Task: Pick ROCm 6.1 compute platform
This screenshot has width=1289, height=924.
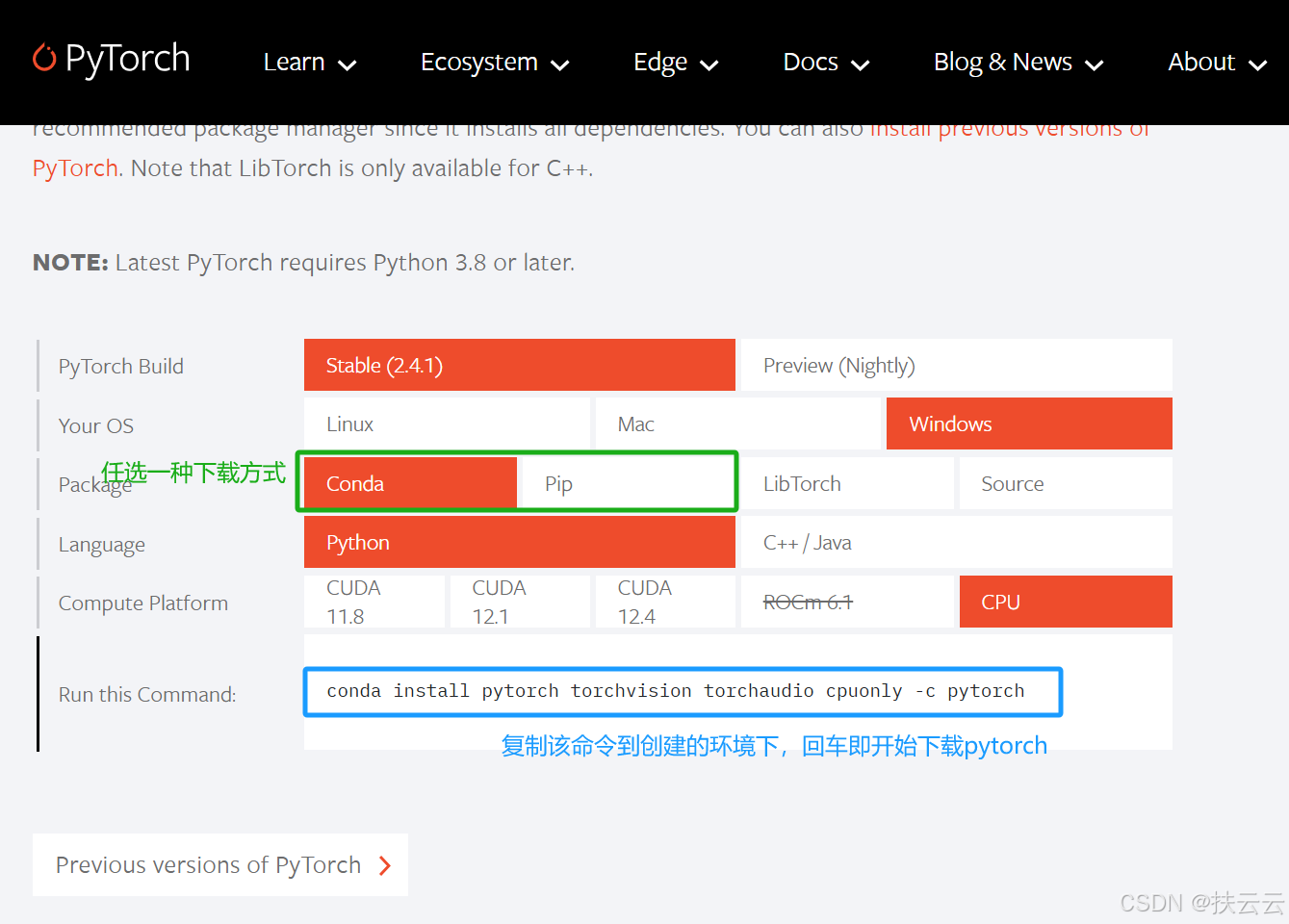Action: point(847,602)
